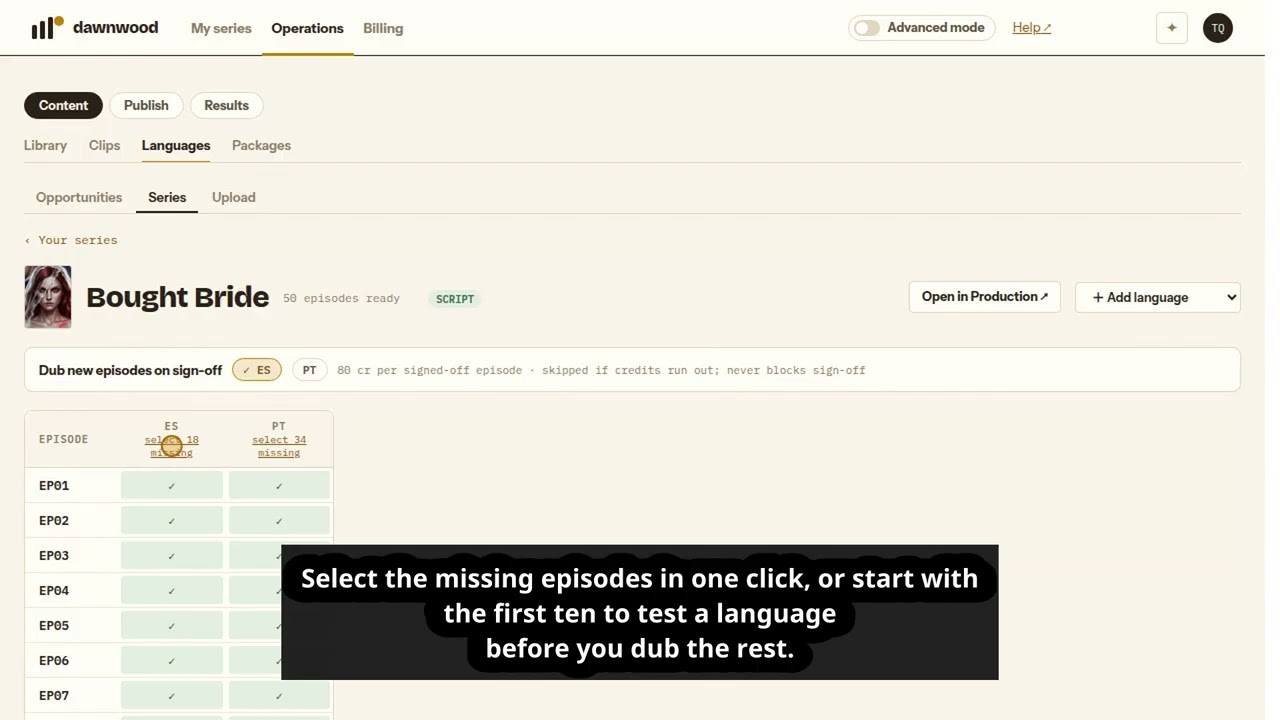Screen dimensions: 1280x720
Task: Click Open in Production button
Action: pos(984,297)
